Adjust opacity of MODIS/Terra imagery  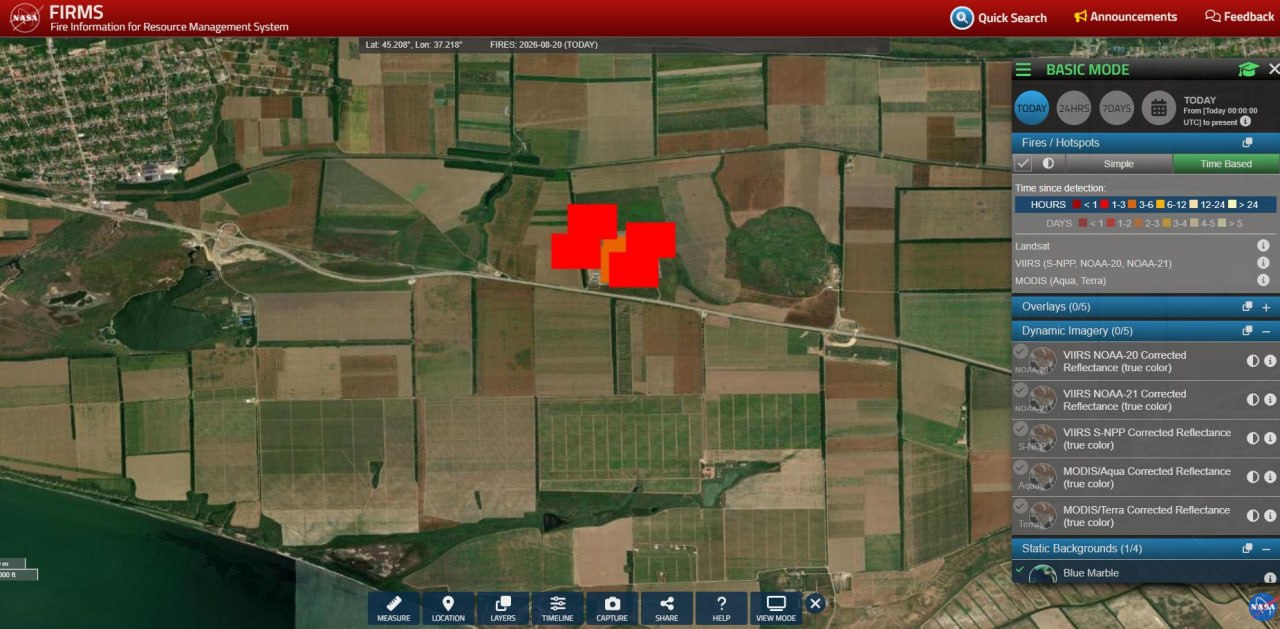click(1253, 516)
